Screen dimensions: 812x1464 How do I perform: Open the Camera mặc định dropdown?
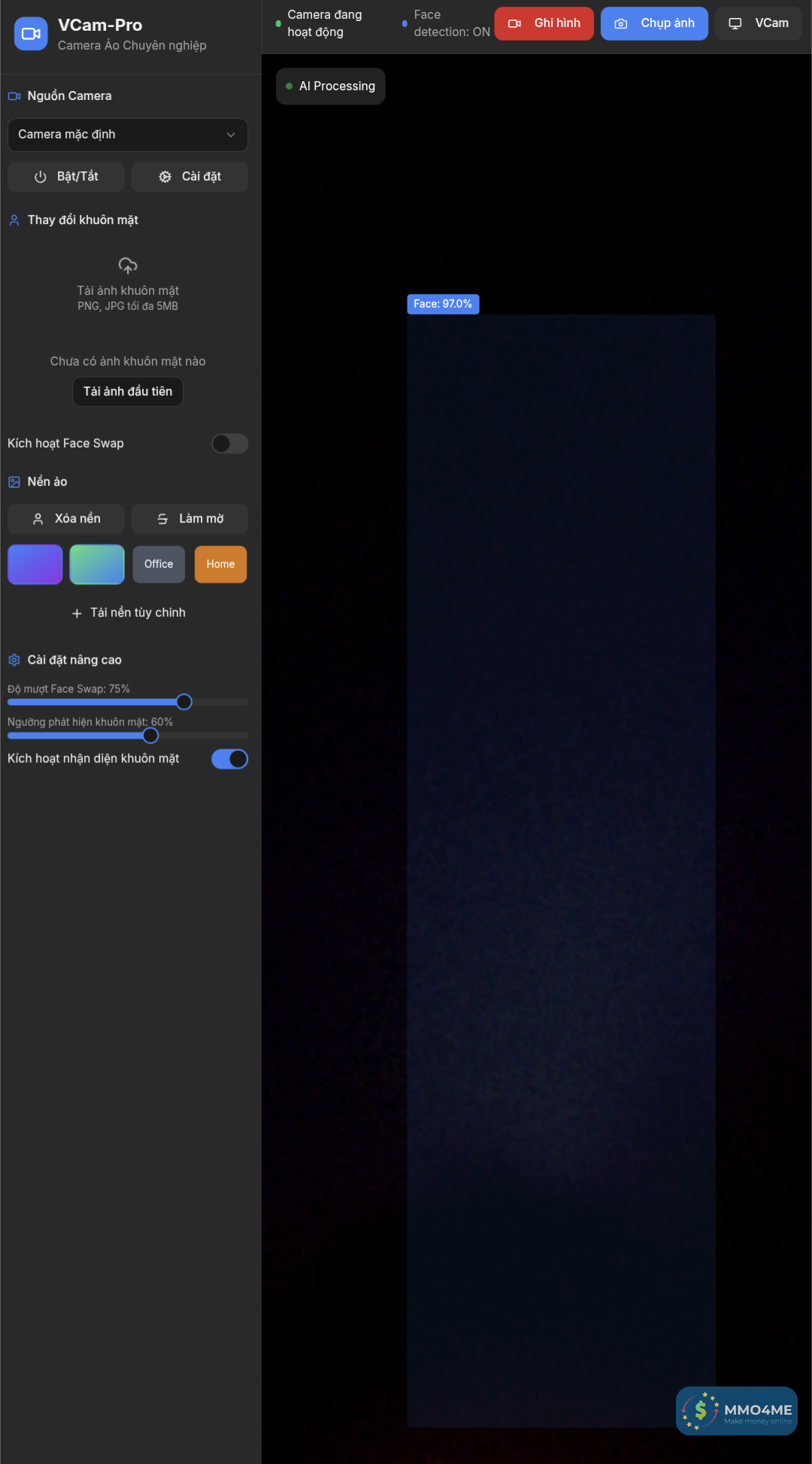click(128, 135)
